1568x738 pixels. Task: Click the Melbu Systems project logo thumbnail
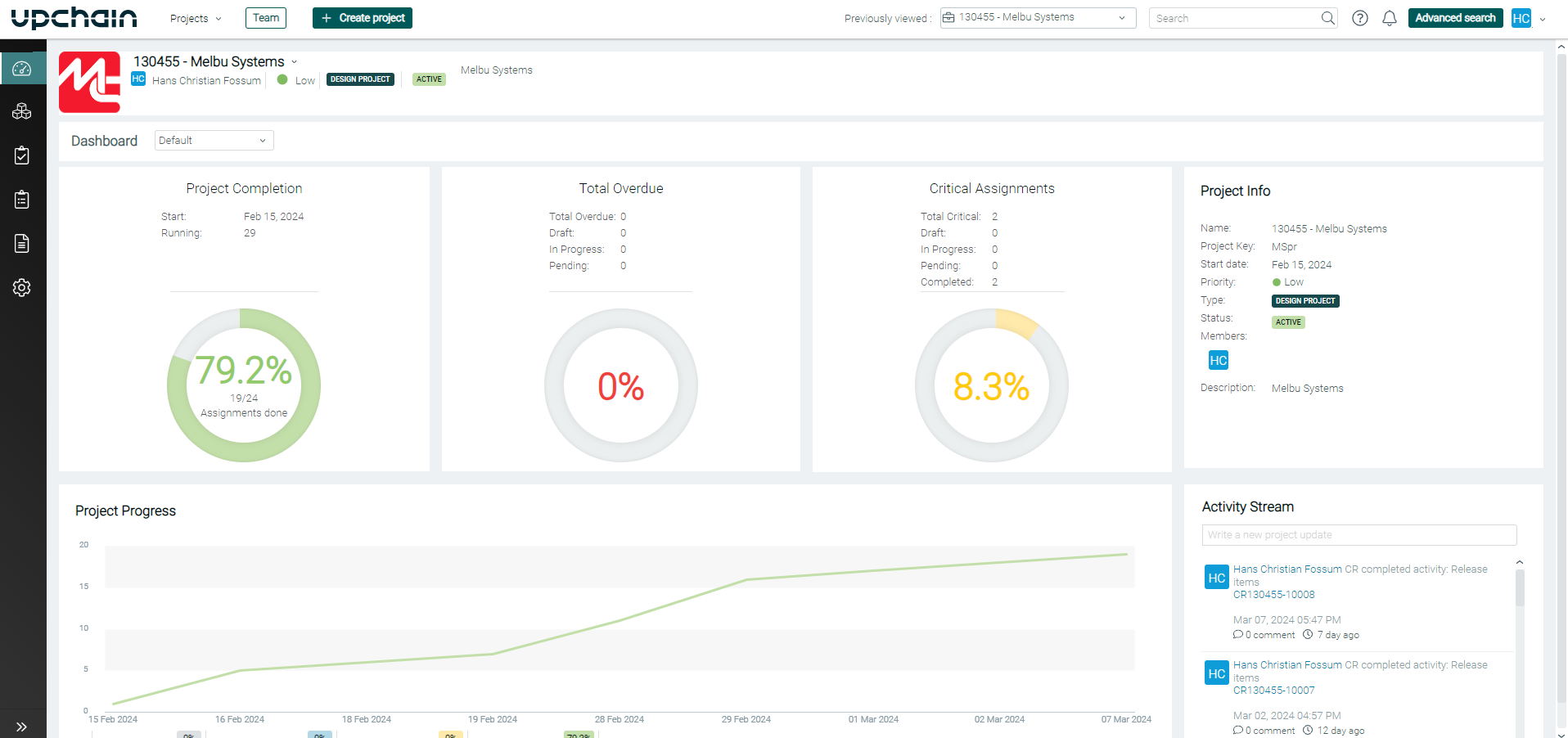pos(90,82)
